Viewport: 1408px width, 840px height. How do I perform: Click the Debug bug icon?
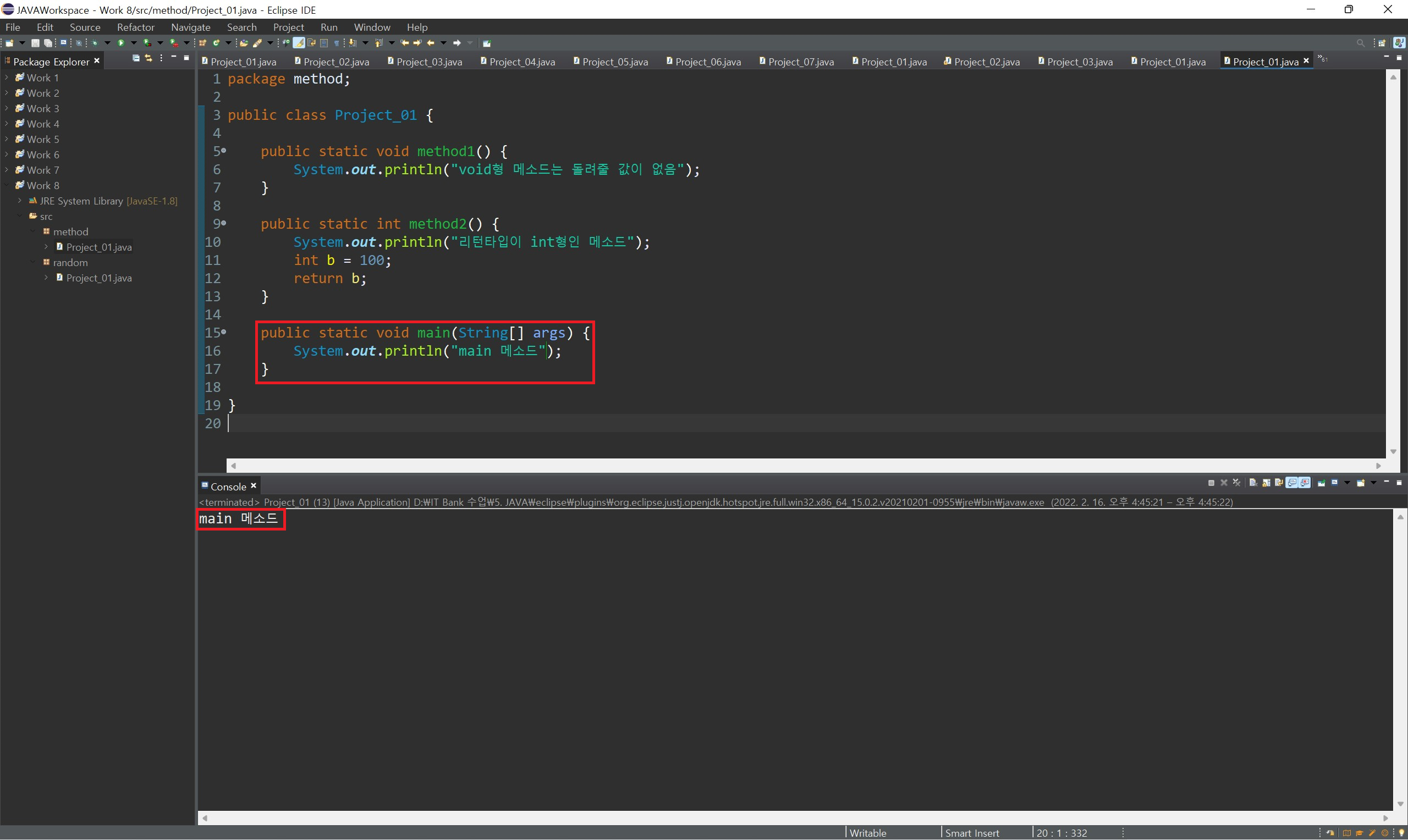[95, 43]
